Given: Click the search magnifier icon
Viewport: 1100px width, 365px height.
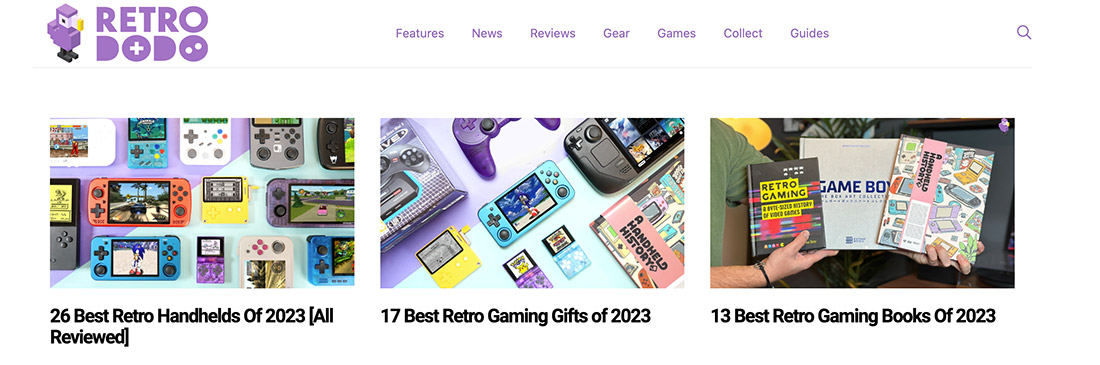Looking at the screenshot, I should coord(1024,32).
